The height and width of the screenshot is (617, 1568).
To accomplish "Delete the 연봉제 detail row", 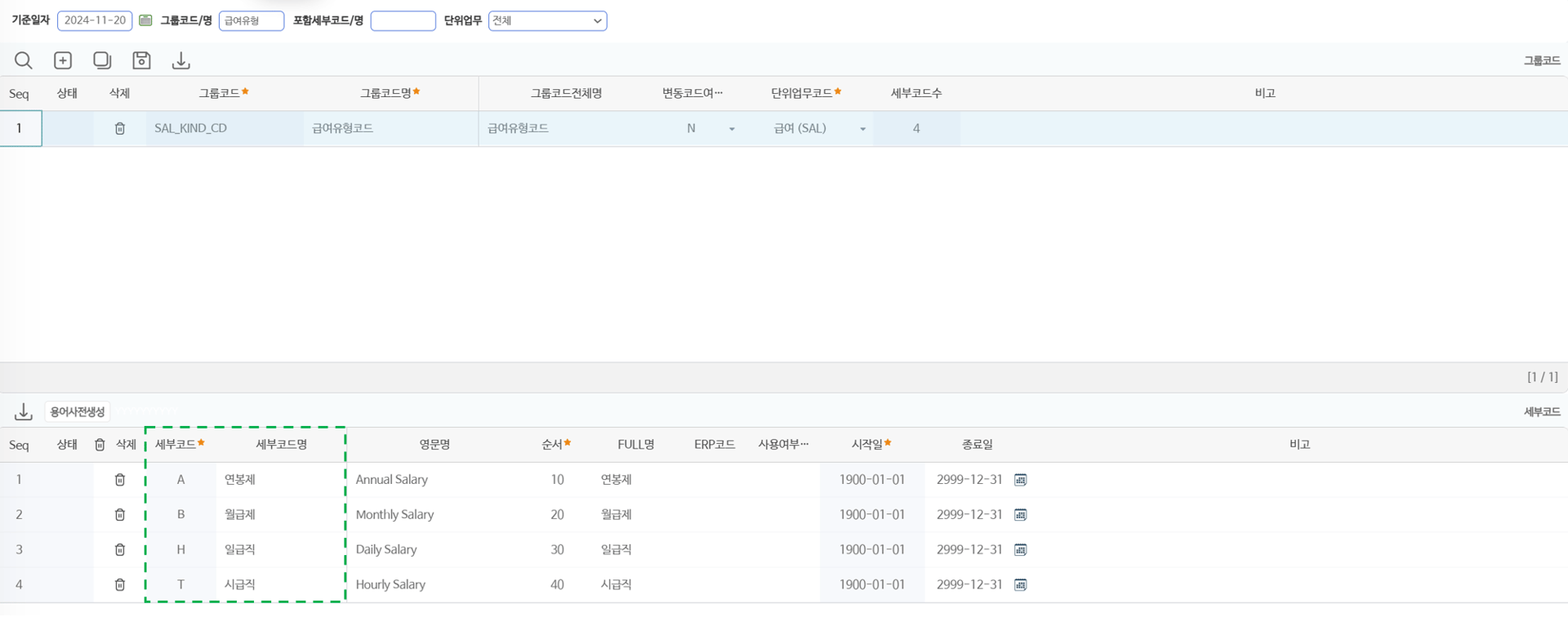I will [x=120, y=480].
